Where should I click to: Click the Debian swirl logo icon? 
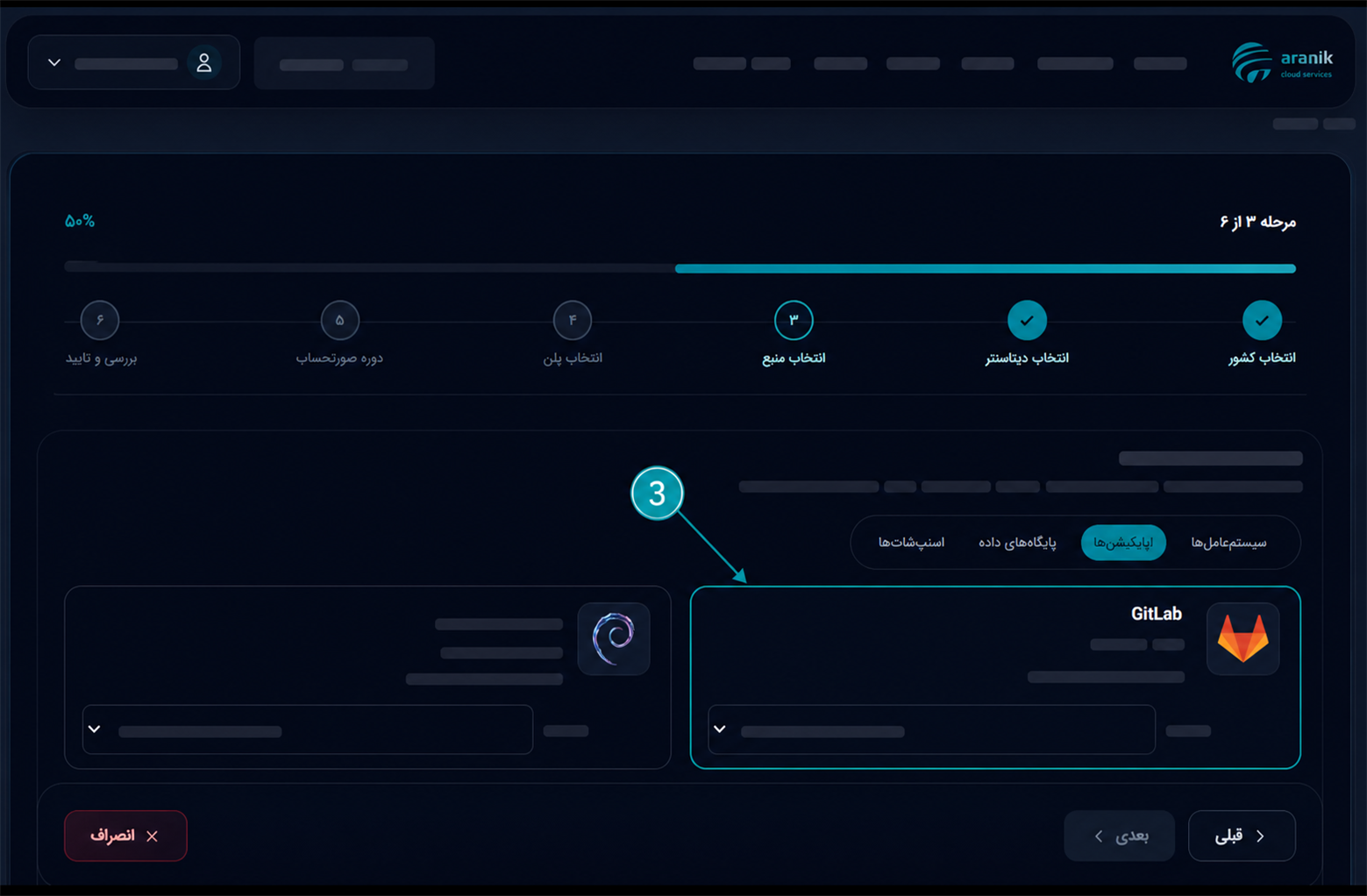[x=614, y=638]
